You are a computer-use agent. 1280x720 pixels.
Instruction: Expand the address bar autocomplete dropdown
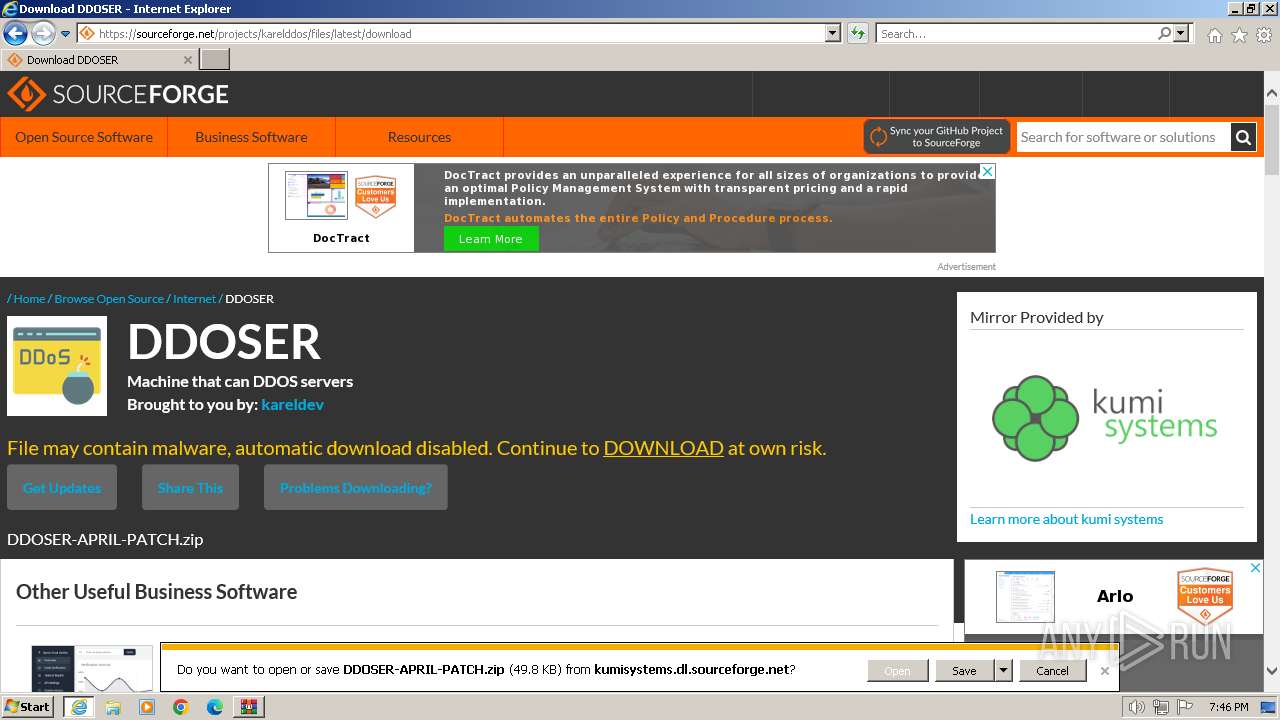[x=833, y=33]
